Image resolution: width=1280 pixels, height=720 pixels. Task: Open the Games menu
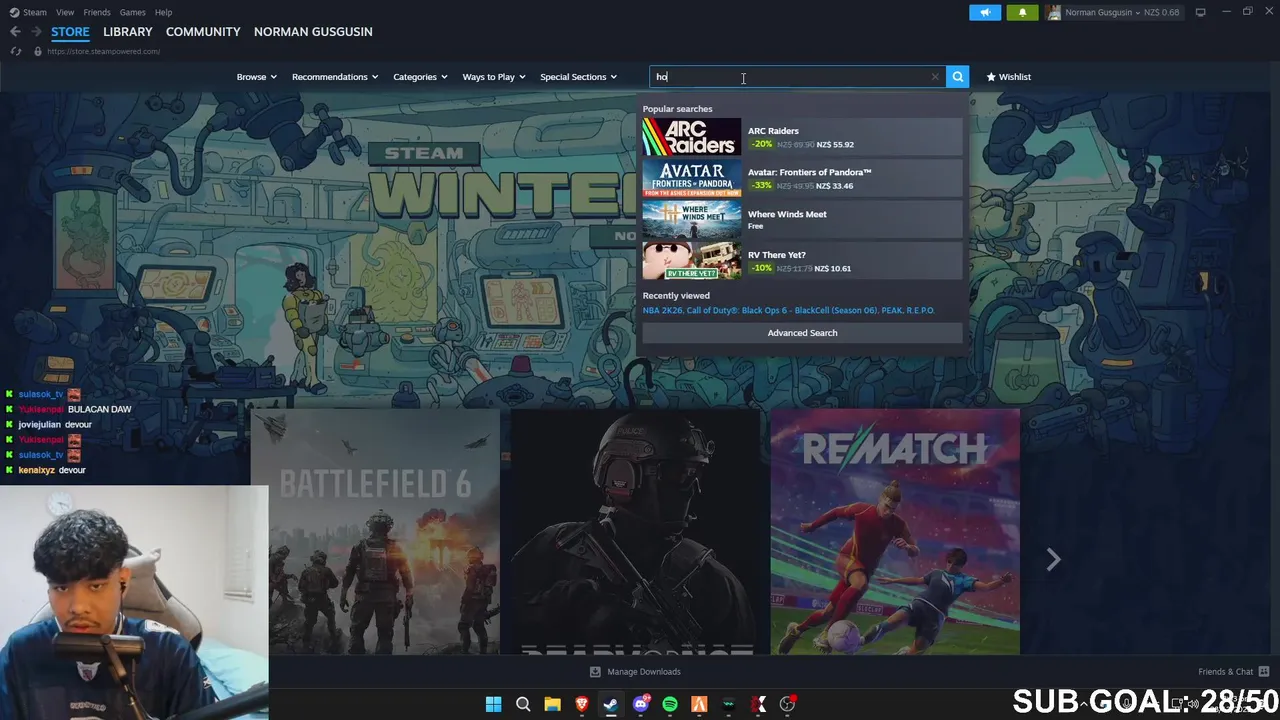point(132,12)
